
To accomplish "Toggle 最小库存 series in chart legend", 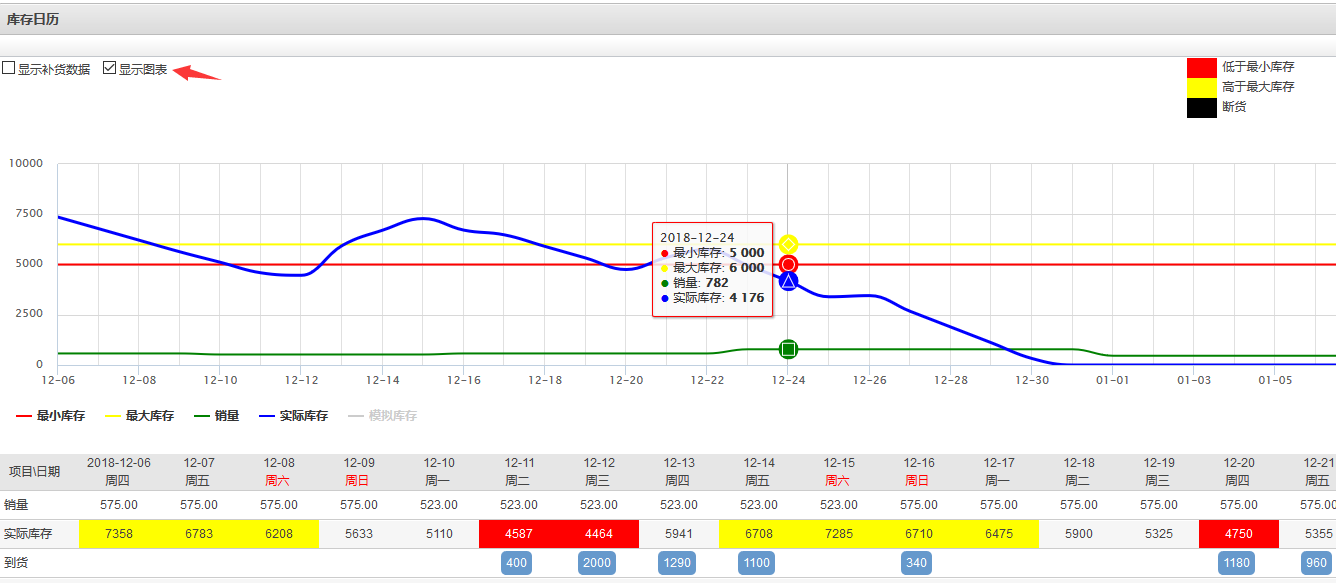I will pyautogui.click(x=51, y=416).
